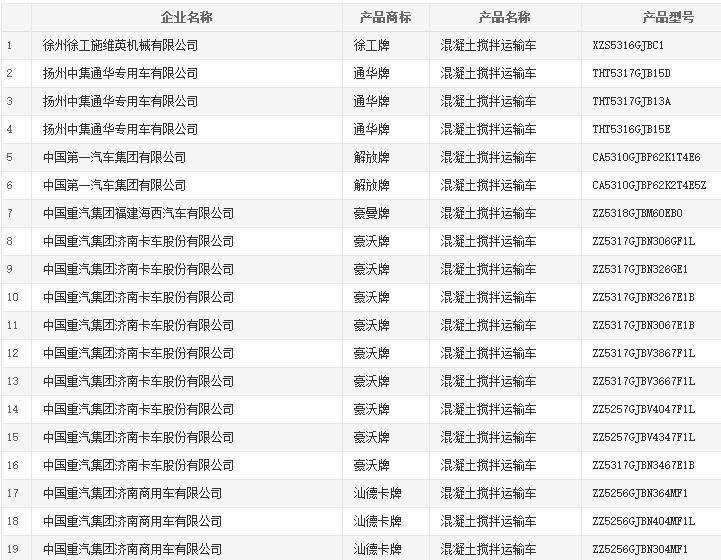Click model CA5310GJBP62K2T4E5Z
Viewport: 721px width, 560px height.
[649, 185]
